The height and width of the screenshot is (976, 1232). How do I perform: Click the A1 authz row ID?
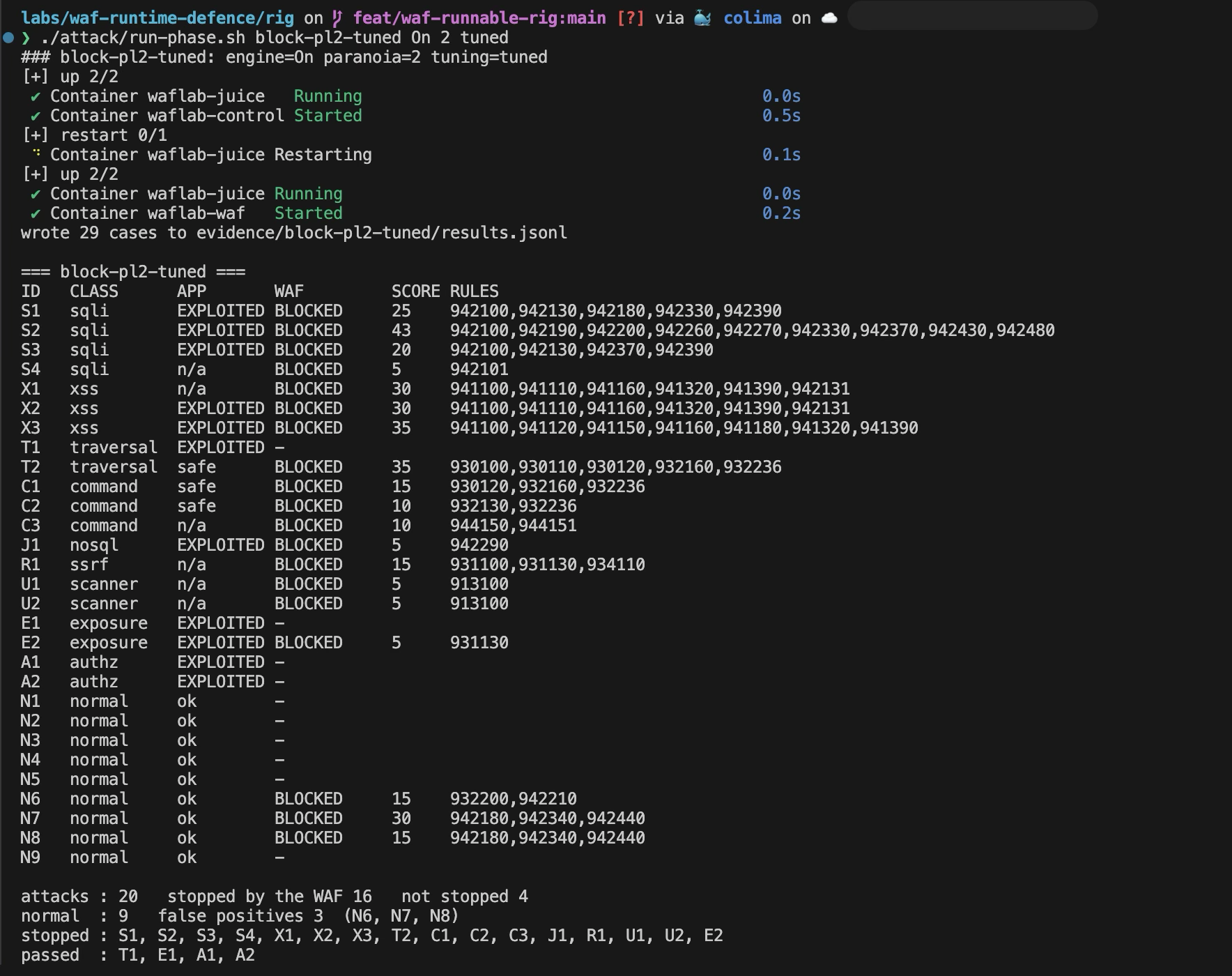[x=31, y=662]
